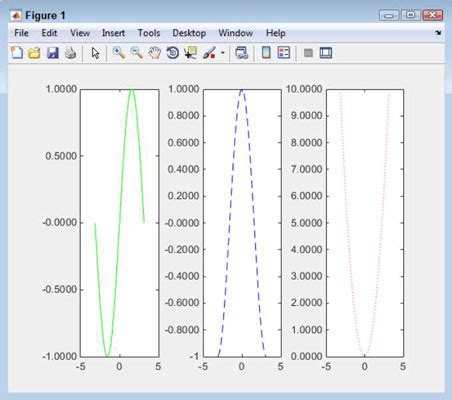Click the Link Plot icon
452x400 pixels.
(241, 53)
